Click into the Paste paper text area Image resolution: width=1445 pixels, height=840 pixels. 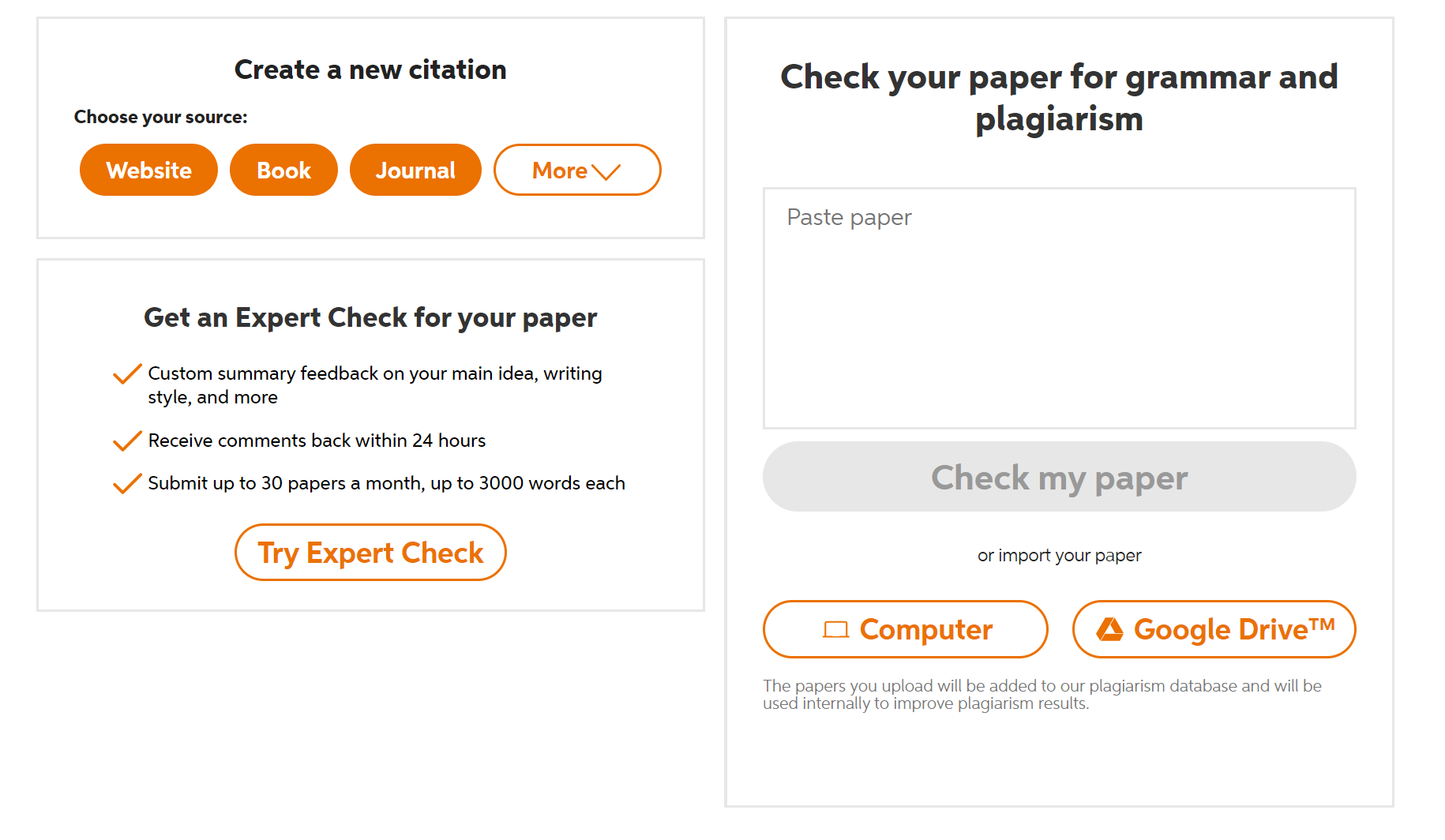point(1059,308)
